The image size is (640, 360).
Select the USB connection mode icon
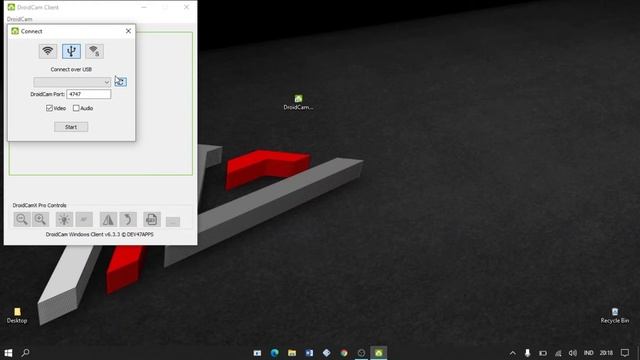pos(71,51)
